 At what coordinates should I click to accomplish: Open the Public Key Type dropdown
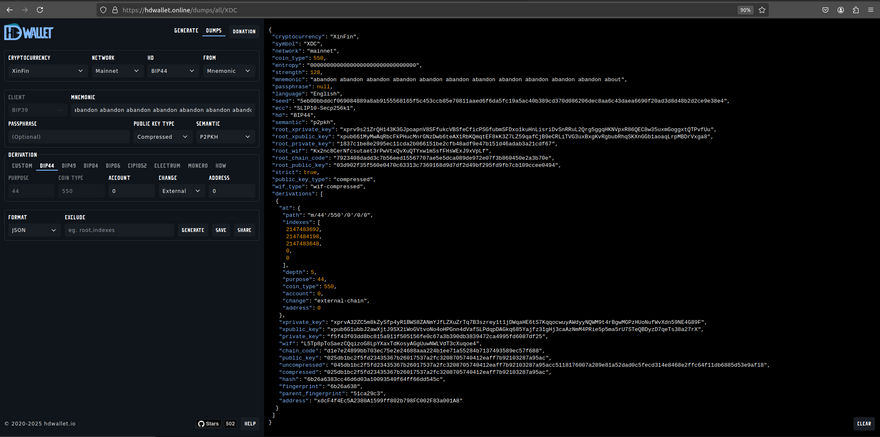163,136
